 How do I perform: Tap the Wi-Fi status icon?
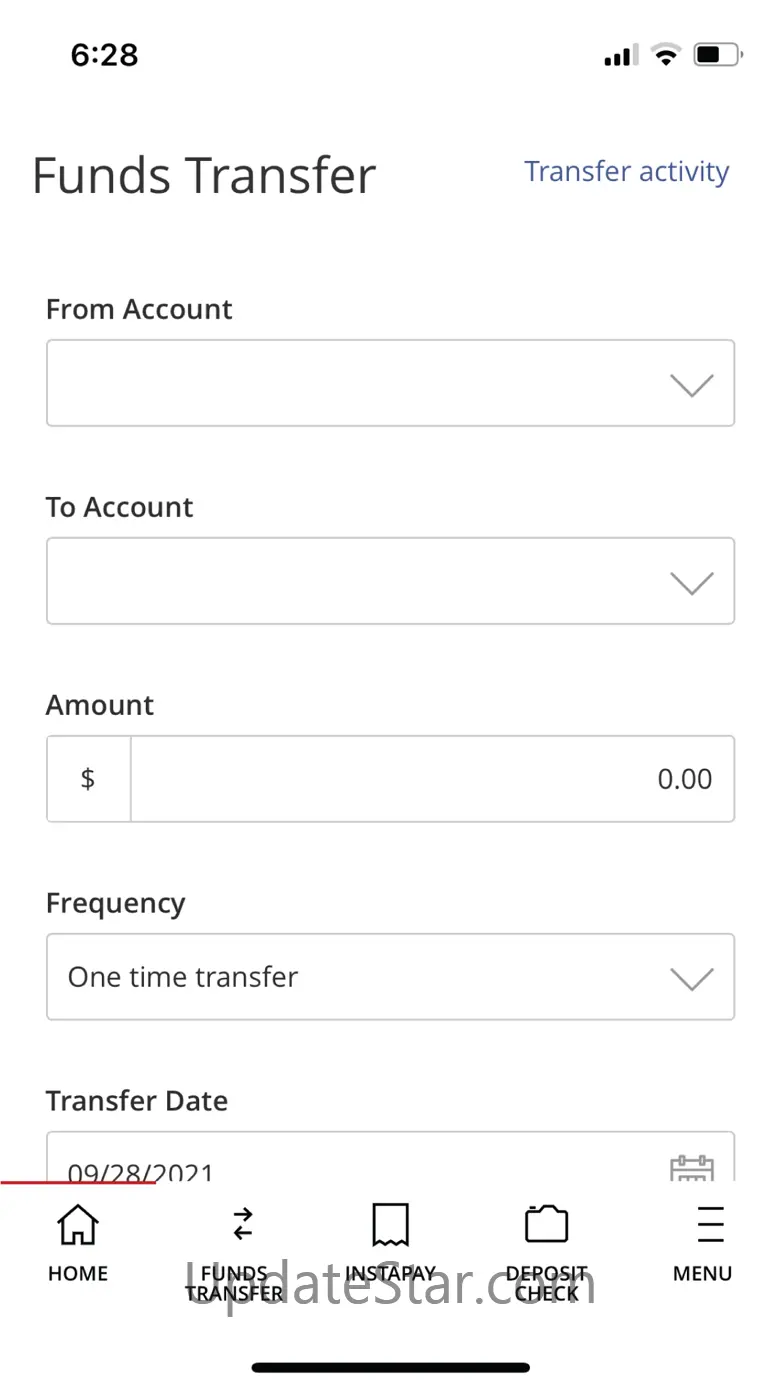[665, 55]
